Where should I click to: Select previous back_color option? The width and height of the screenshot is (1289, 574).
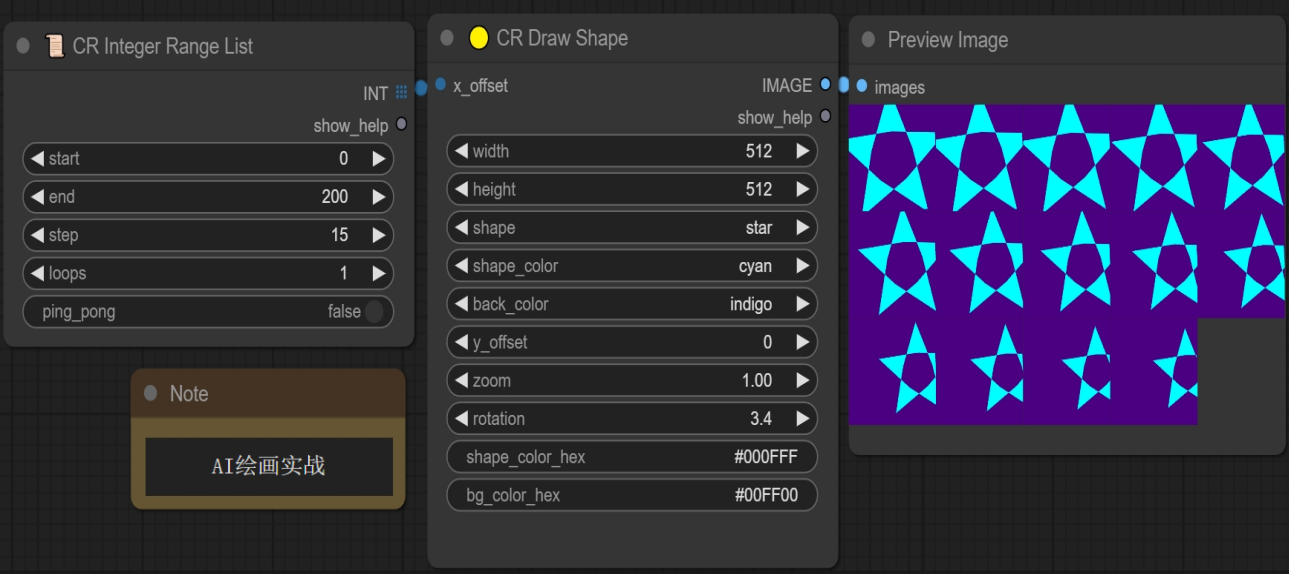coord(462,304)
